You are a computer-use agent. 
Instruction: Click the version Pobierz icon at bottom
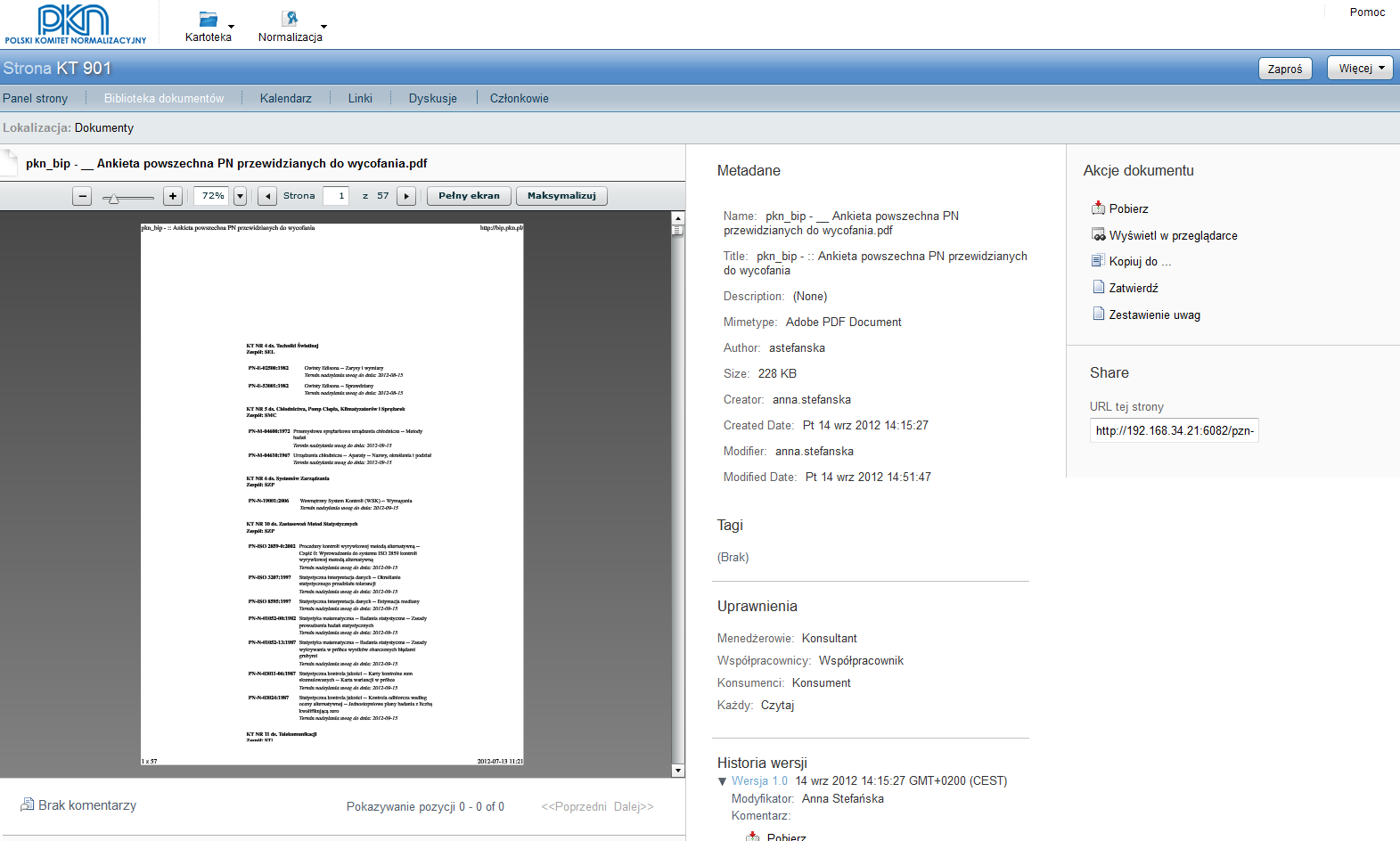(x=753, y=837)
